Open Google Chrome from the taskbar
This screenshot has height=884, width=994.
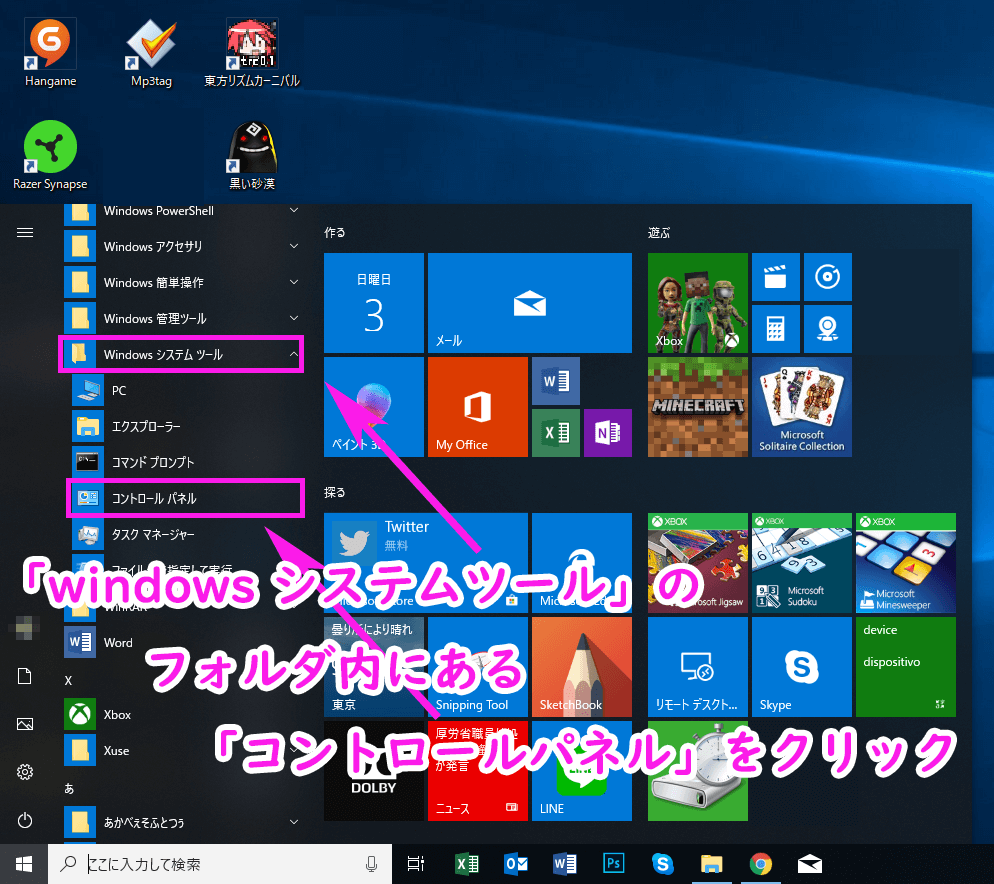pos(761,864)
